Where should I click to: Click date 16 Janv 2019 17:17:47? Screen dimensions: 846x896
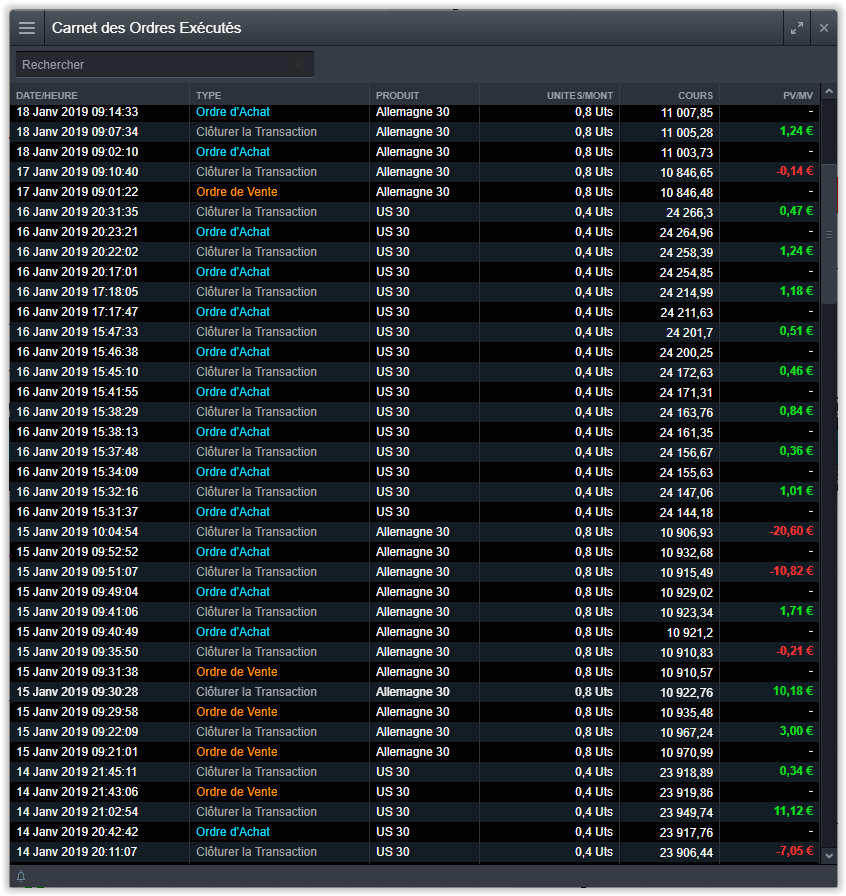point(77,312)
